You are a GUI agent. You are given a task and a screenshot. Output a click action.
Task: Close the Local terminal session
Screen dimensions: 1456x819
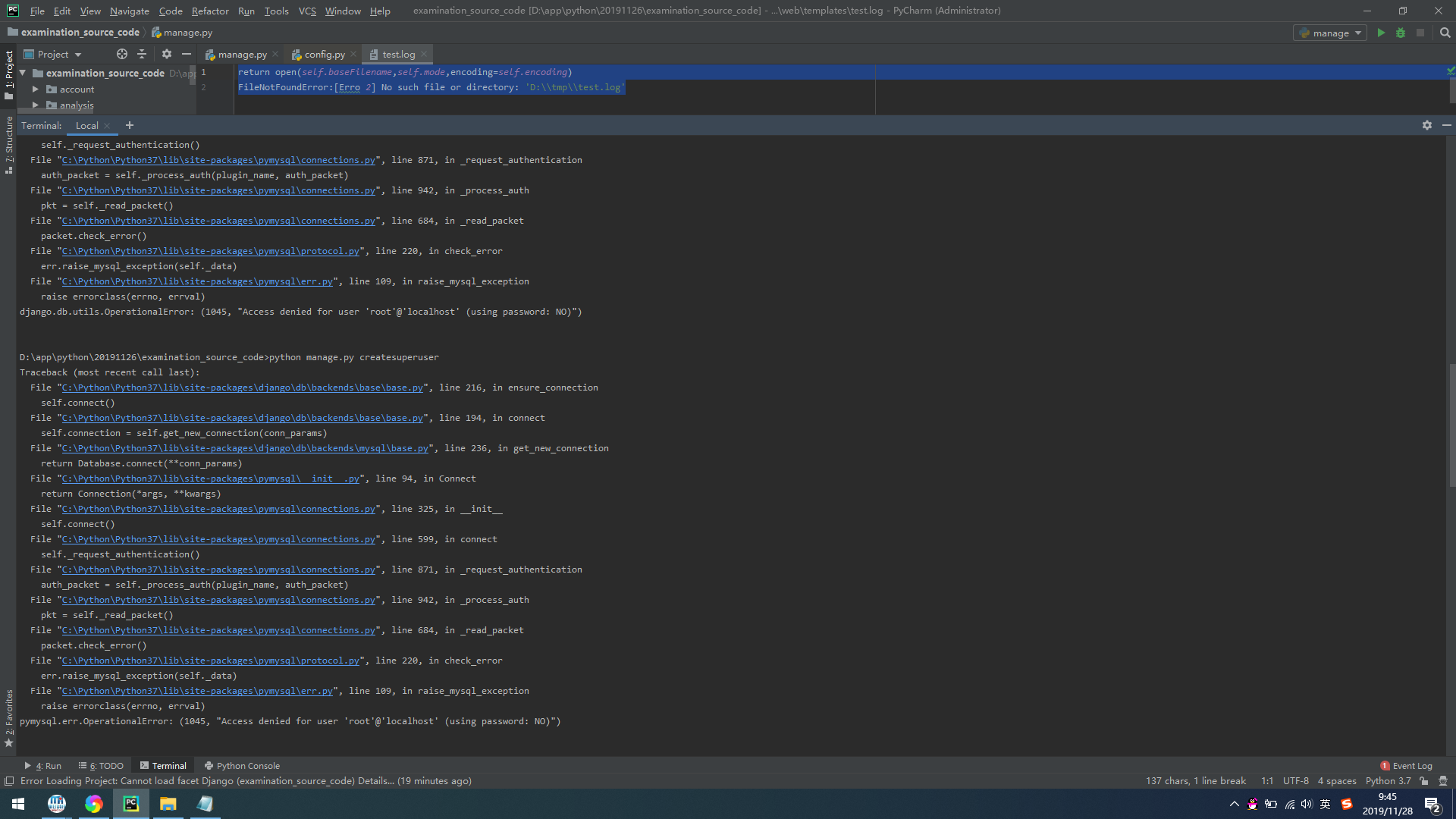click(107, 126)
